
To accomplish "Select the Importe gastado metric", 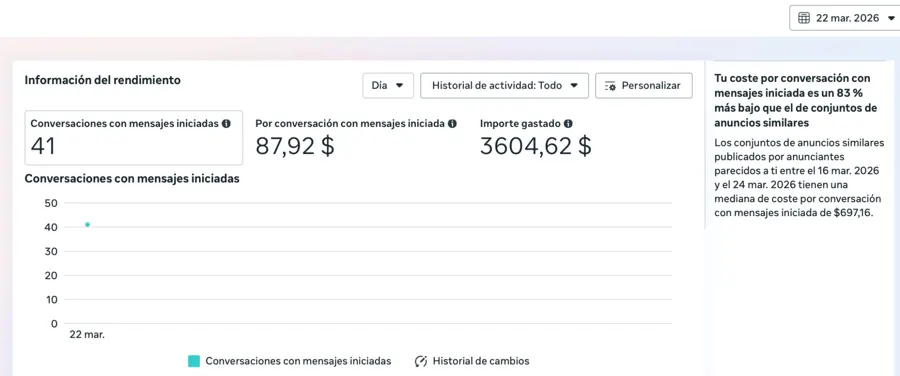I will click(536, 138).
